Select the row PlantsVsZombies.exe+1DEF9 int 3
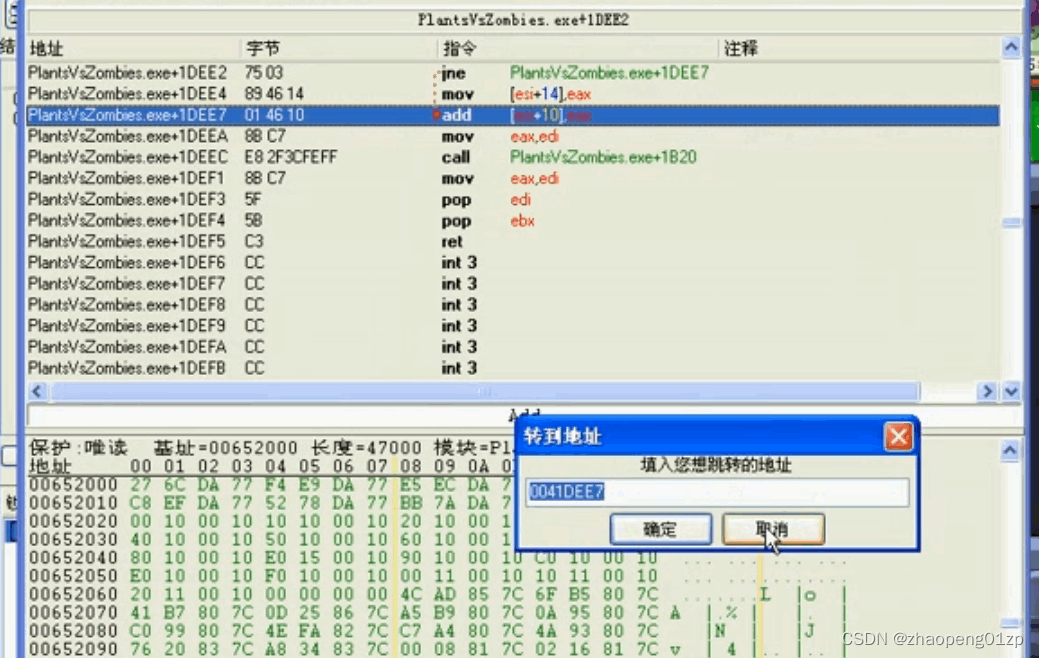1039x658 pixels. (513, 326)
